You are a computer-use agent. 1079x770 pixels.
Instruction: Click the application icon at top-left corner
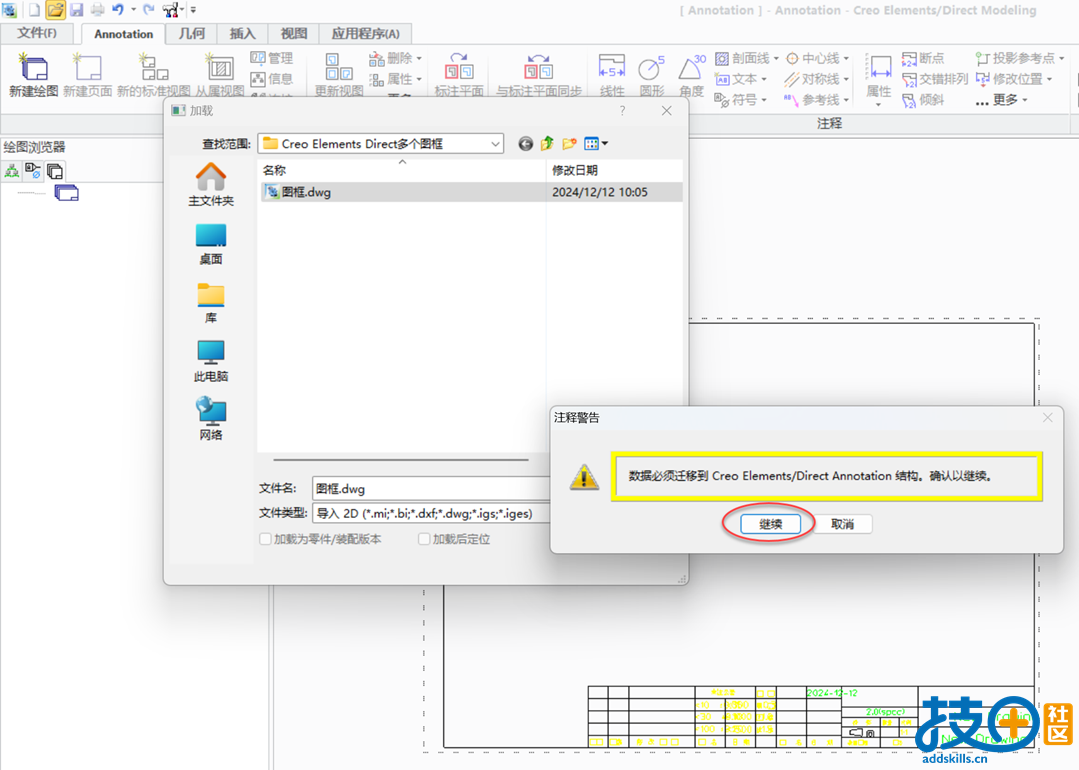pos(9,10)
